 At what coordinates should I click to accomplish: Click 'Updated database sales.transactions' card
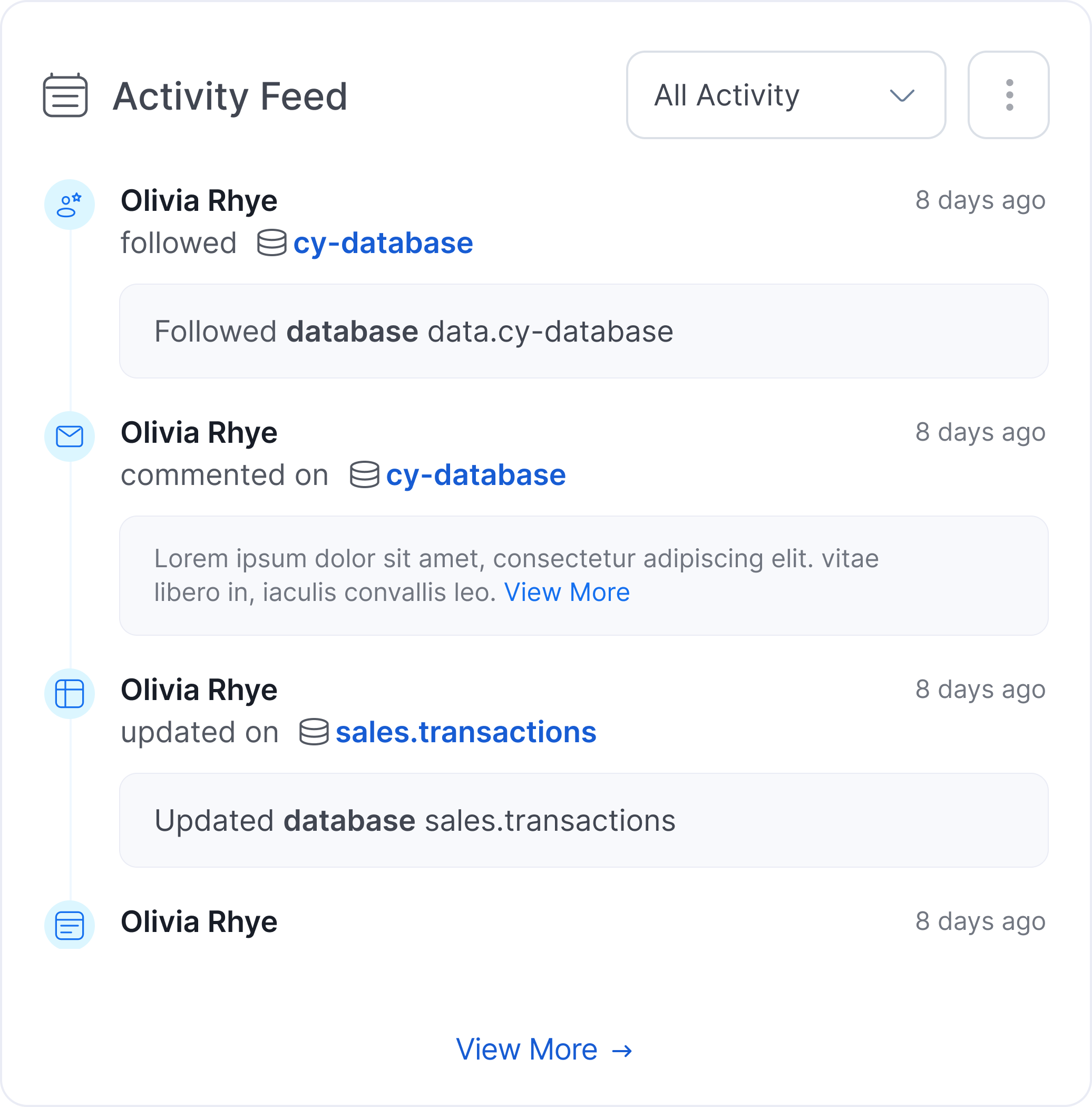[x=584, y=821]
